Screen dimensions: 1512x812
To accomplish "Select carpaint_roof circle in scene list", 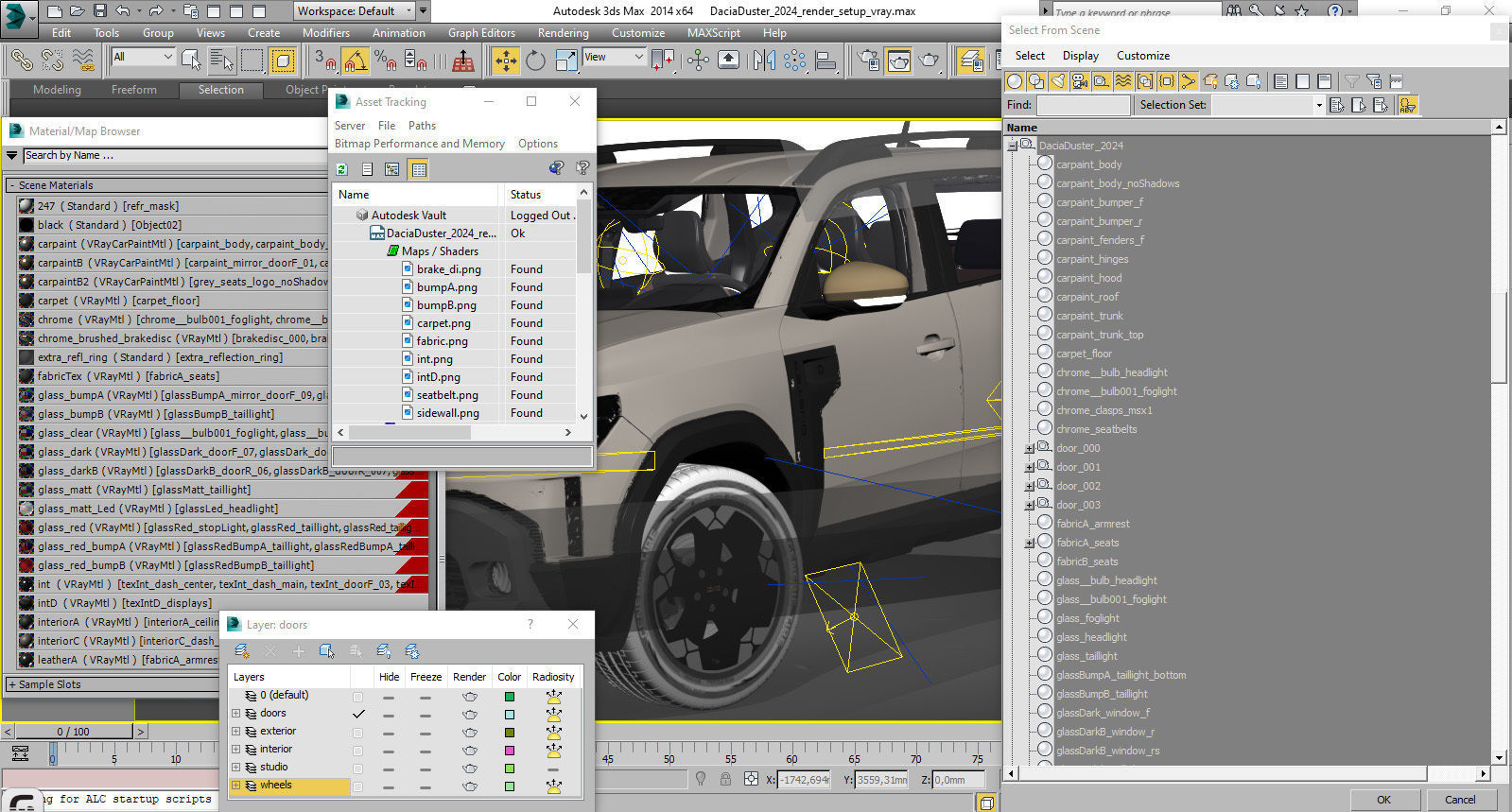I will coord(1045,295).
